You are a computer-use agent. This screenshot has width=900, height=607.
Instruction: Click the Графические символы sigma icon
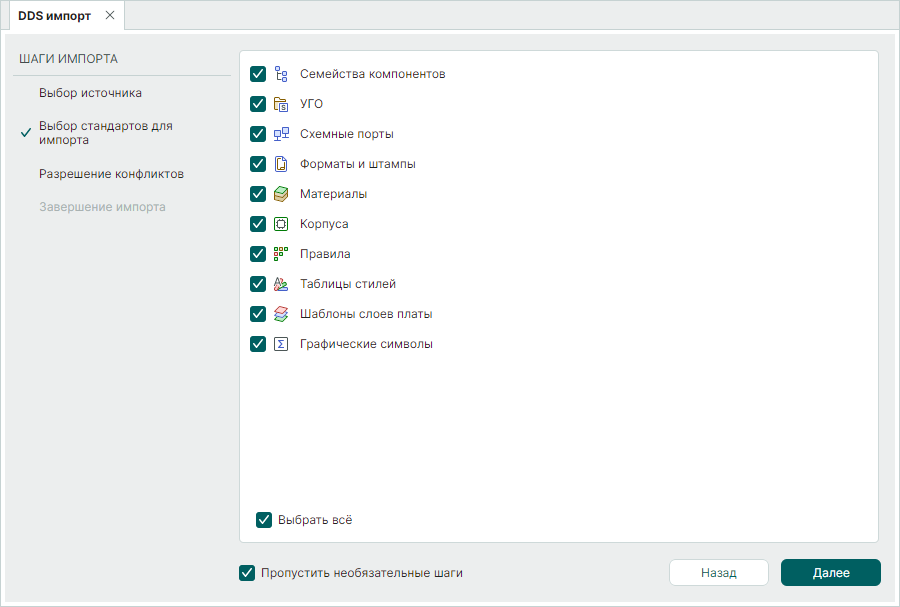click(281, 344)
